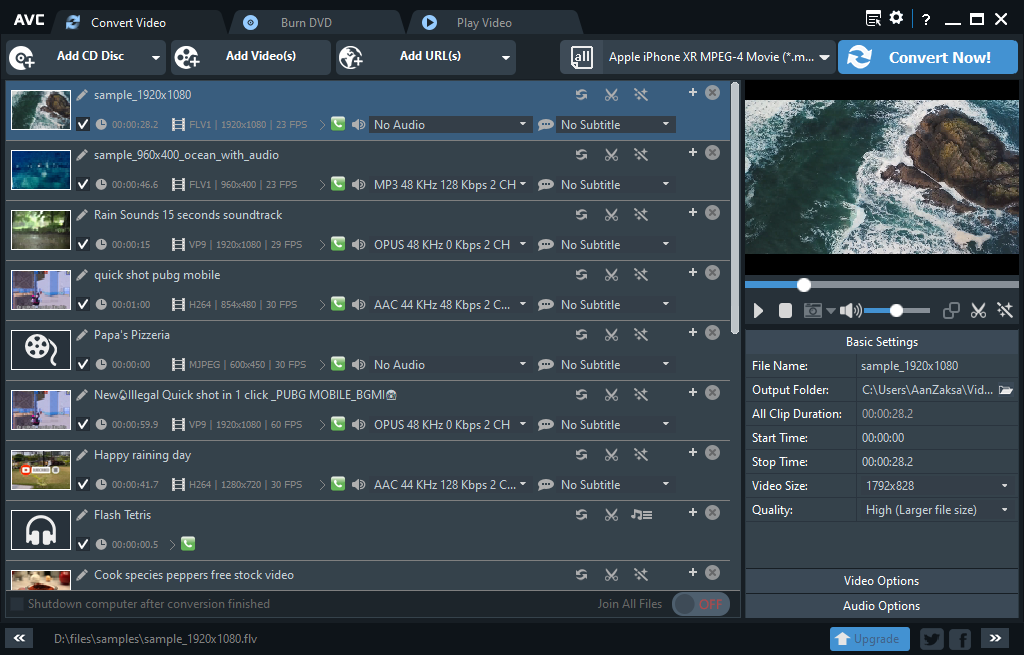
Task: Open the output folder browse icon
Action: [x=1006, y=390]
